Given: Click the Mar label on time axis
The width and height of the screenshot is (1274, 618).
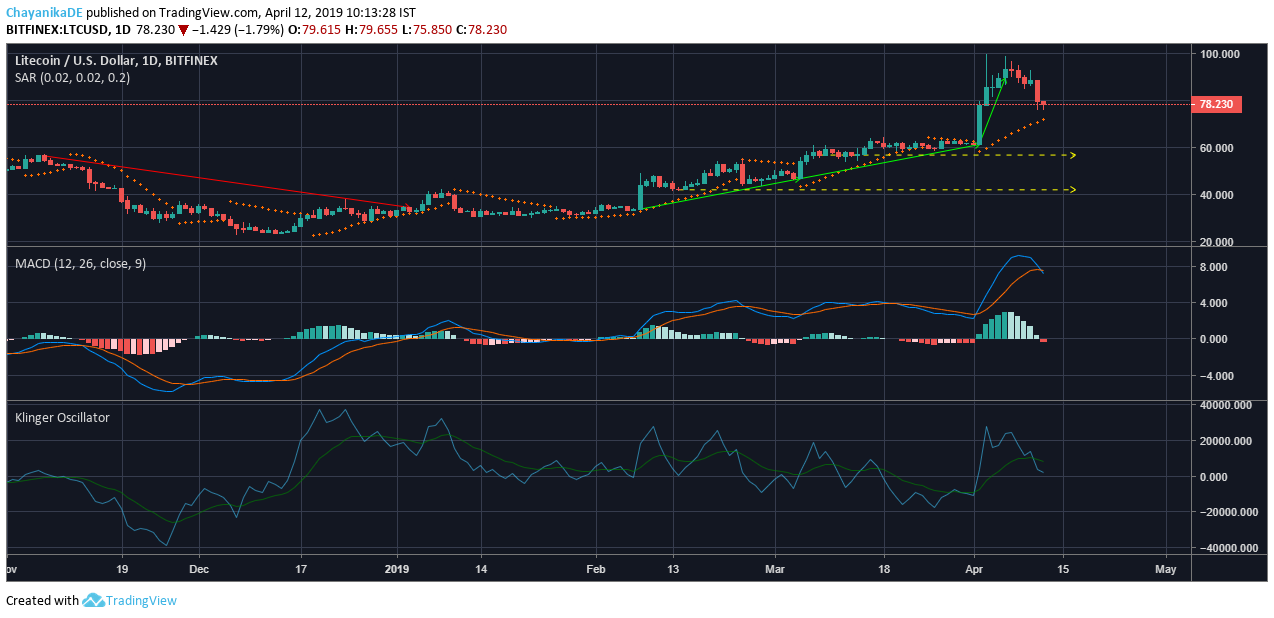Looking at the screenshot, I should click(776, 569).
